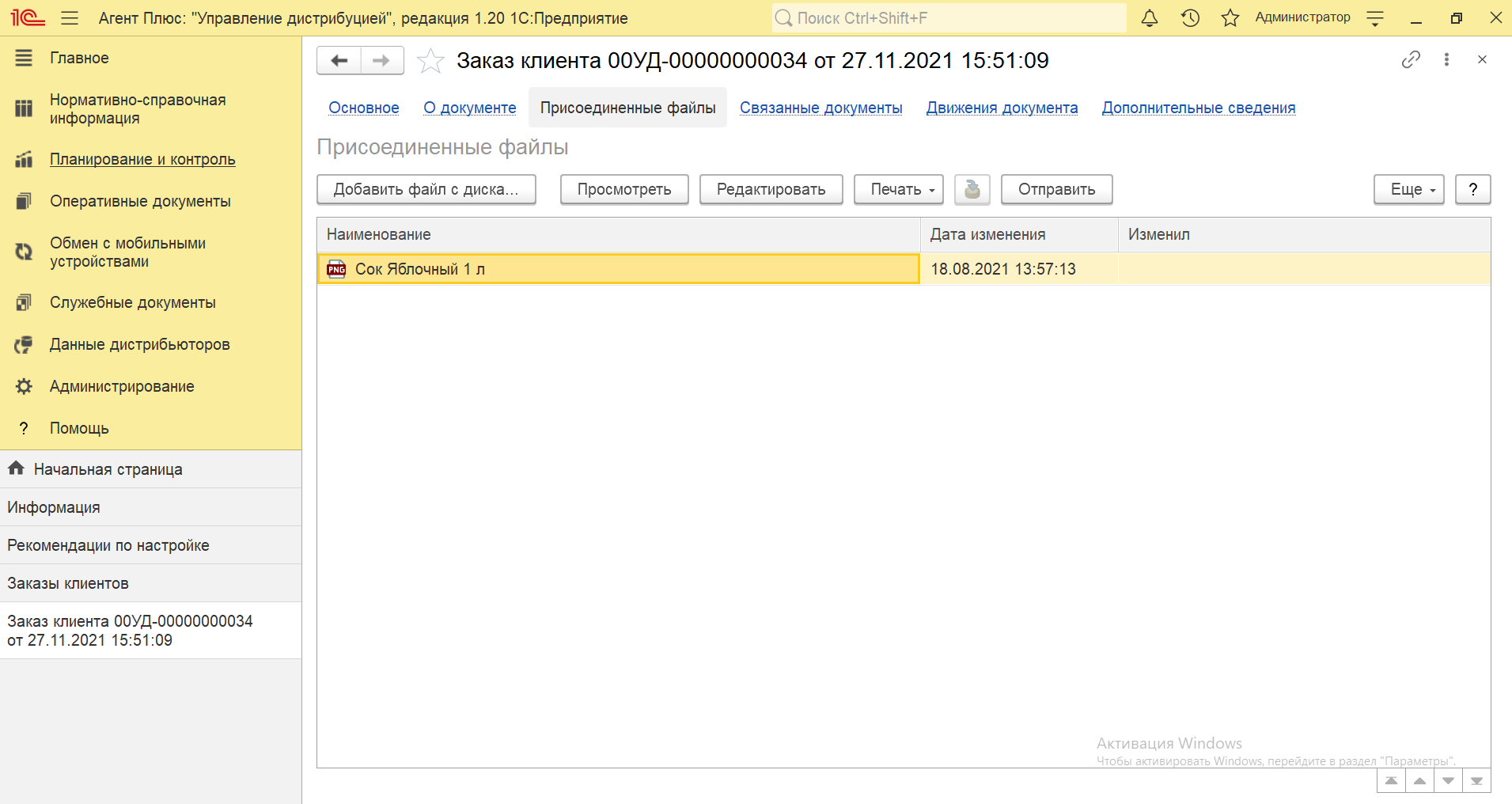This screenshot has width=1512, height=804.
Task: Open the main hamburger menu
Action: (70, 18)
